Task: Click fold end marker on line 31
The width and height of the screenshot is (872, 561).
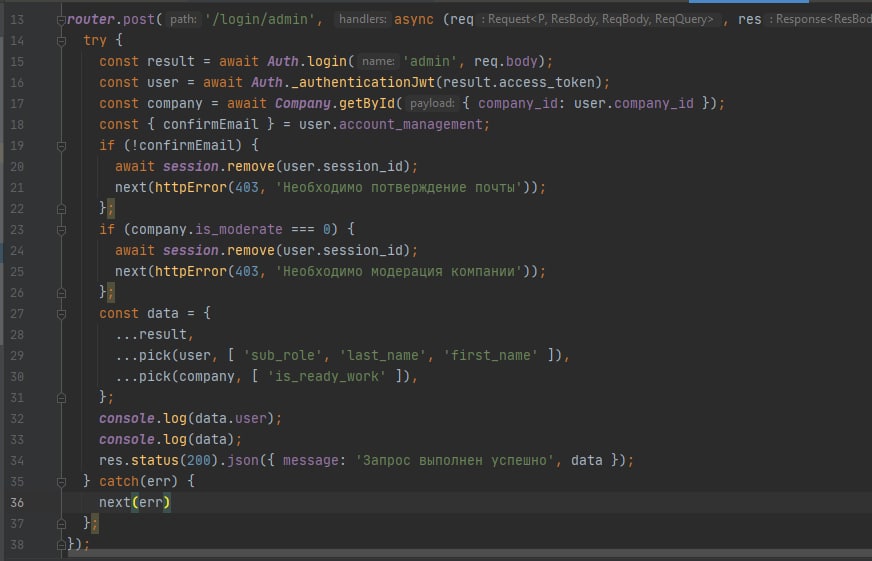Action: coord(61,398)
